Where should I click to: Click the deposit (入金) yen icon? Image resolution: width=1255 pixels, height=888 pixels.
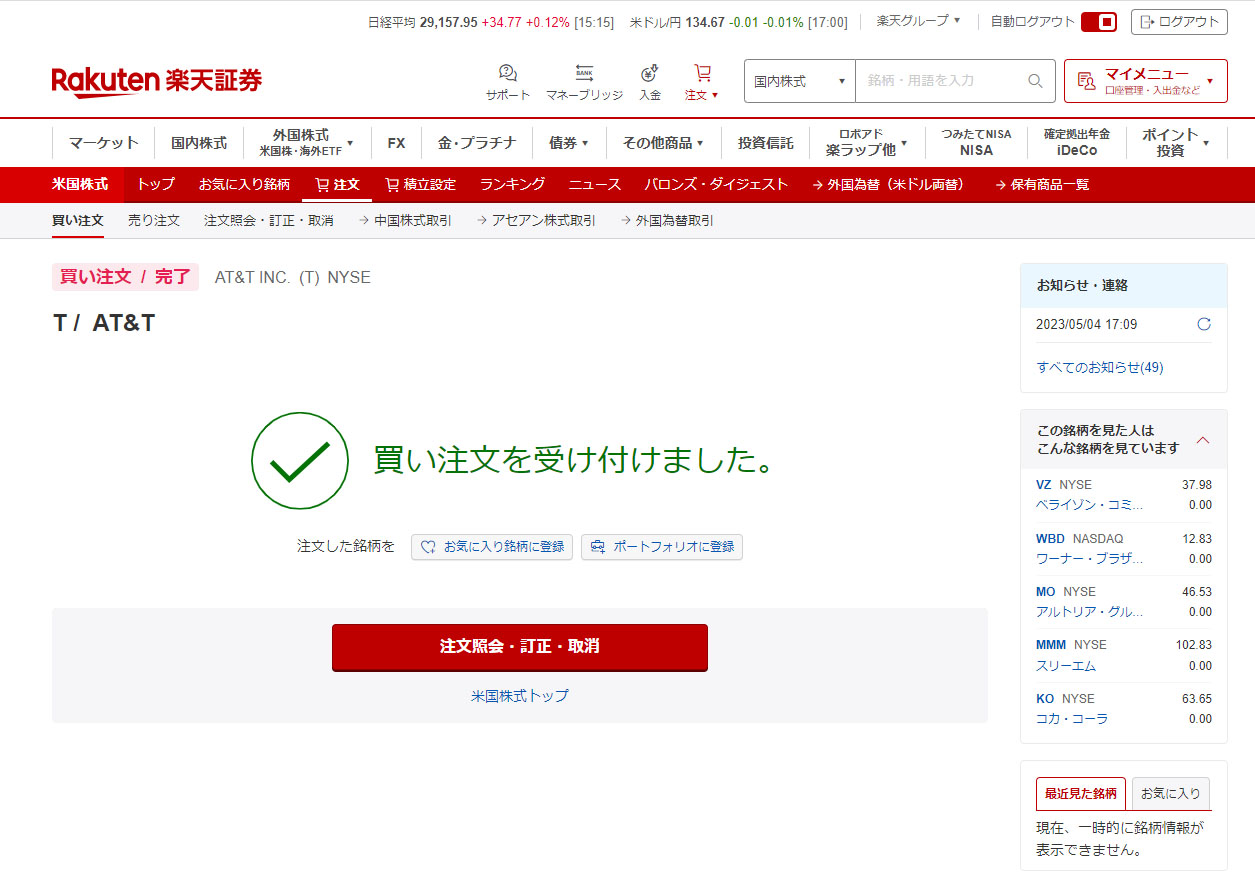pos(650,74)
